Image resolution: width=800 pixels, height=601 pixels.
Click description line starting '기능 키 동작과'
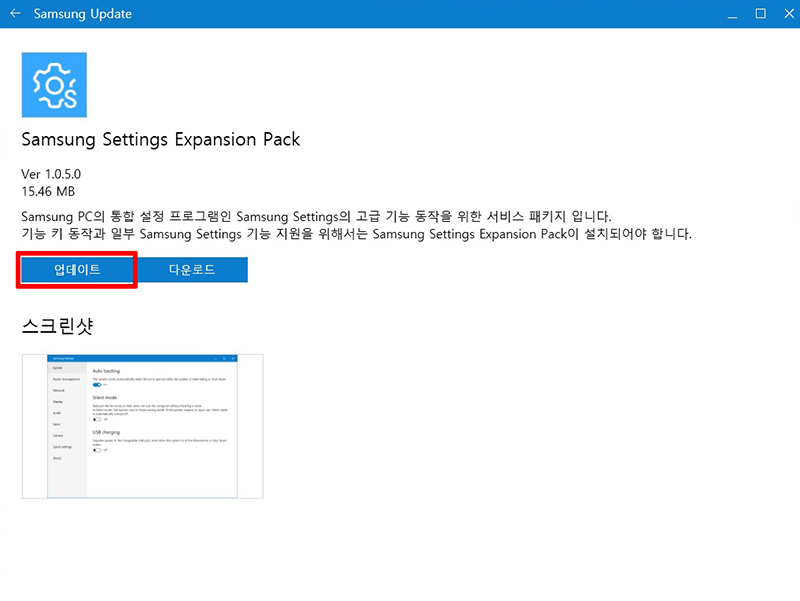click(x=356, y=234)
